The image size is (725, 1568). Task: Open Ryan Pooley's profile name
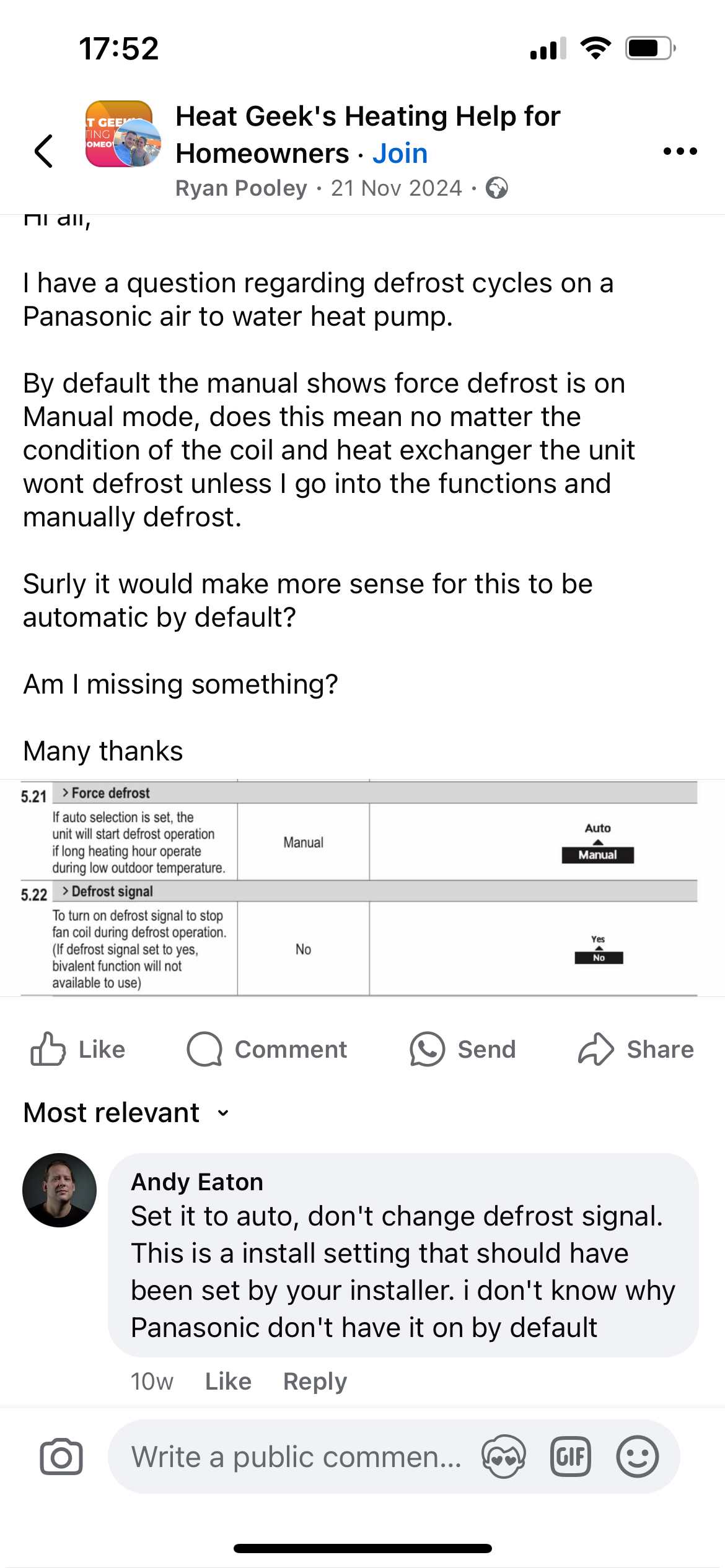tap(241, 188)
